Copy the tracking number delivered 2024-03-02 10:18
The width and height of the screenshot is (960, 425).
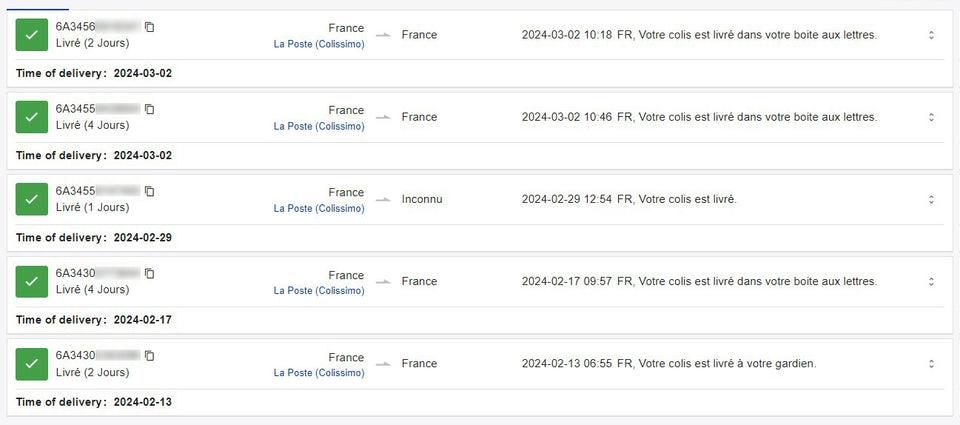[149, 27]
